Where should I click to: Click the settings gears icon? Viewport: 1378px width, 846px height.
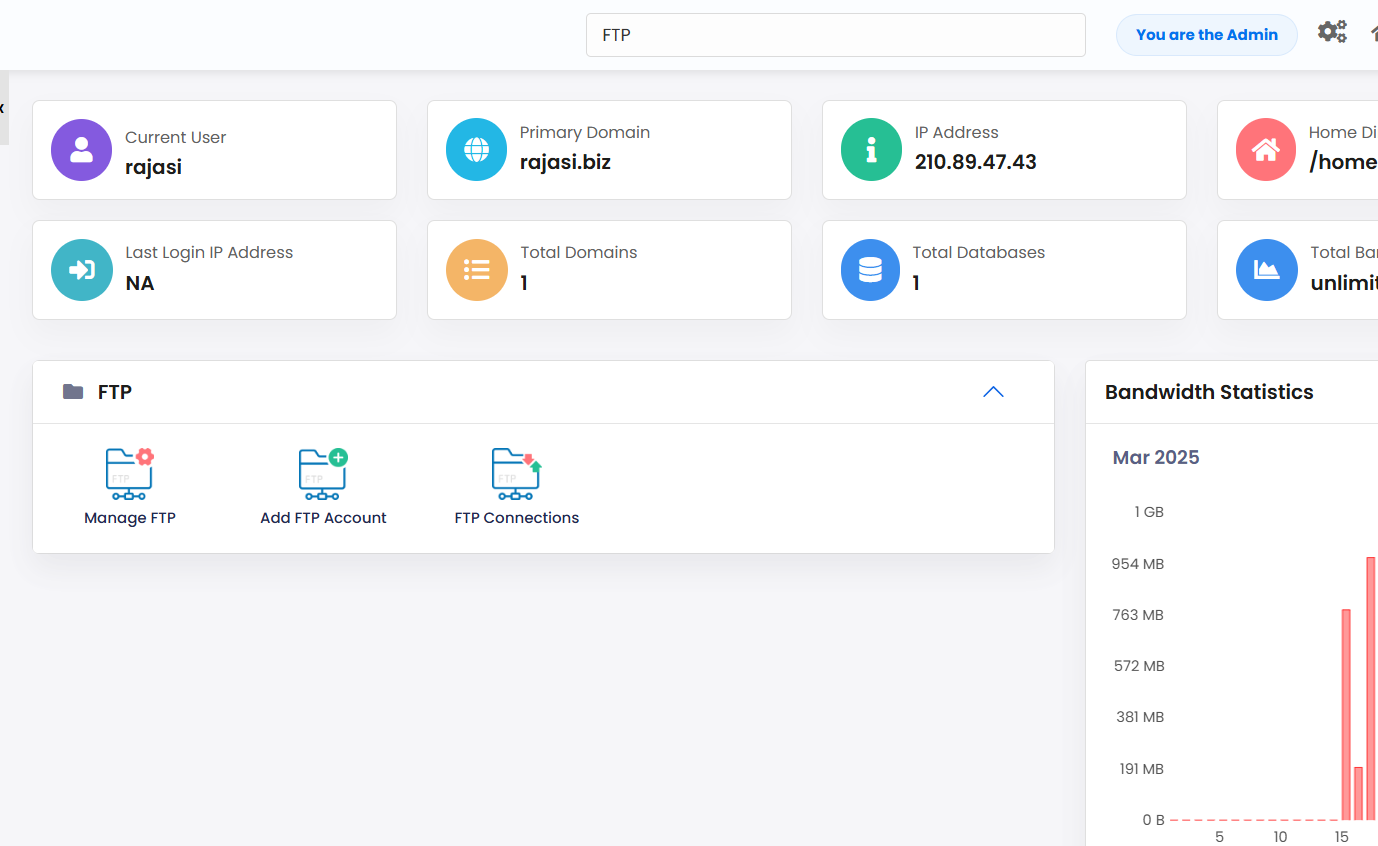(x=1331, y=32)
